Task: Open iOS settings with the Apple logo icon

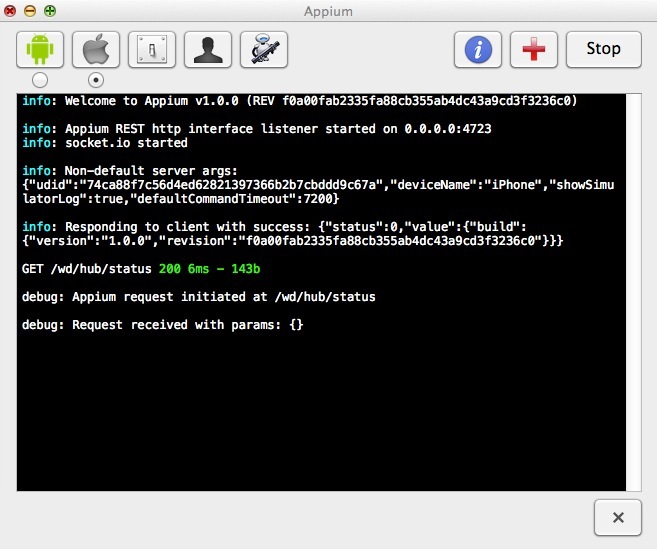Action: coord(96,49)
